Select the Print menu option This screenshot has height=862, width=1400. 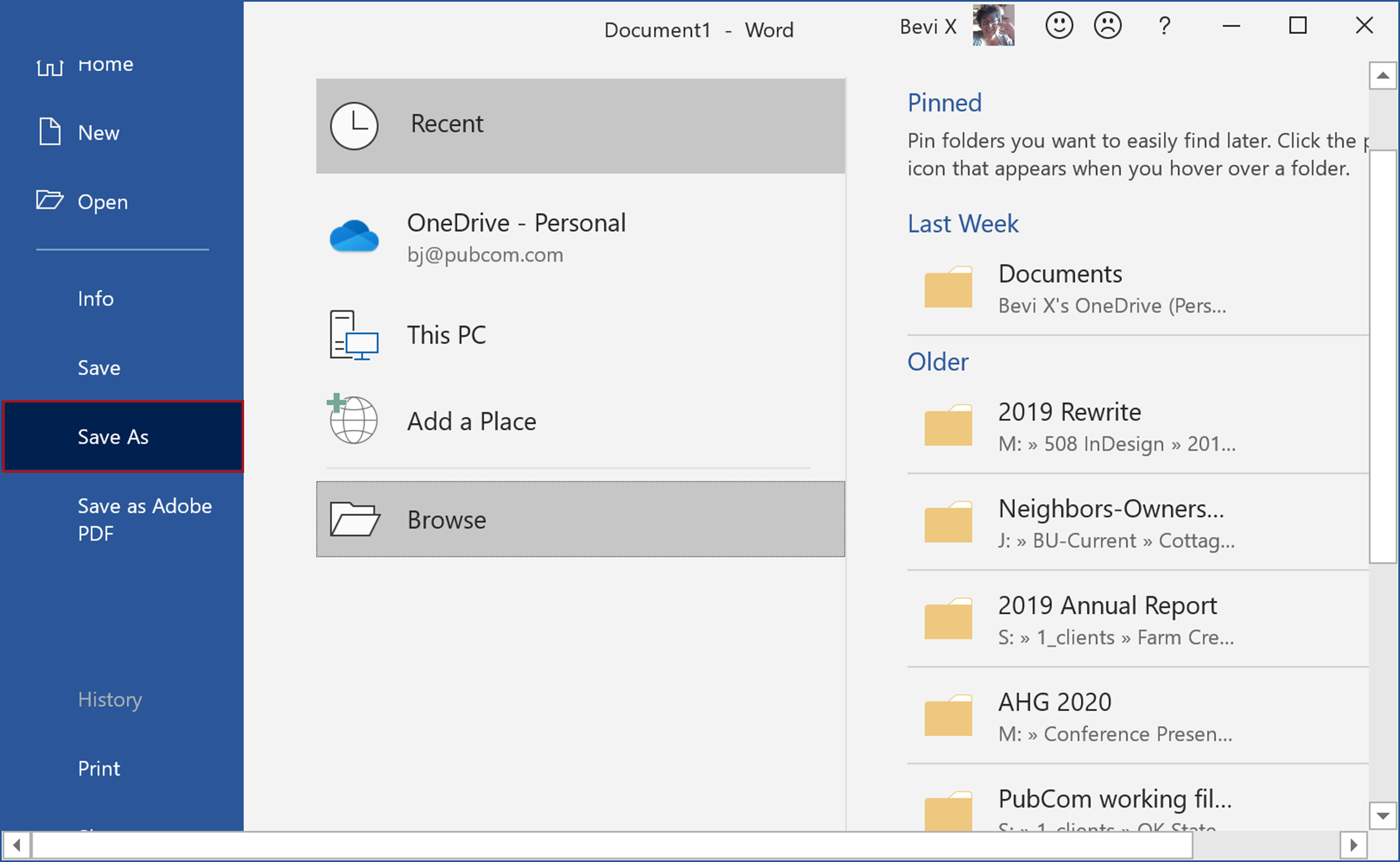98,767
